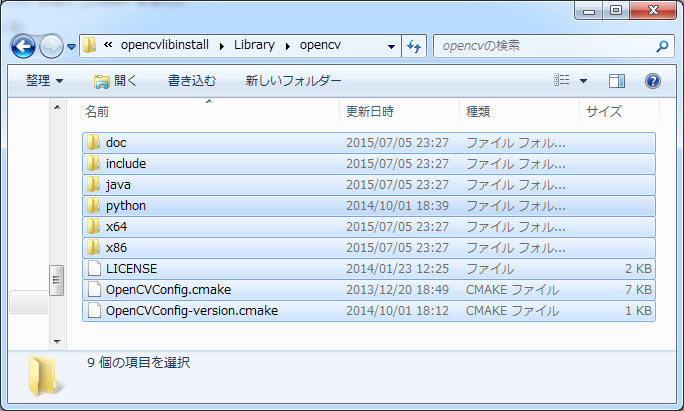Viewport: 684px width, 411px height.
Task: Select the include folder name
Action: [x=126, y=164]
